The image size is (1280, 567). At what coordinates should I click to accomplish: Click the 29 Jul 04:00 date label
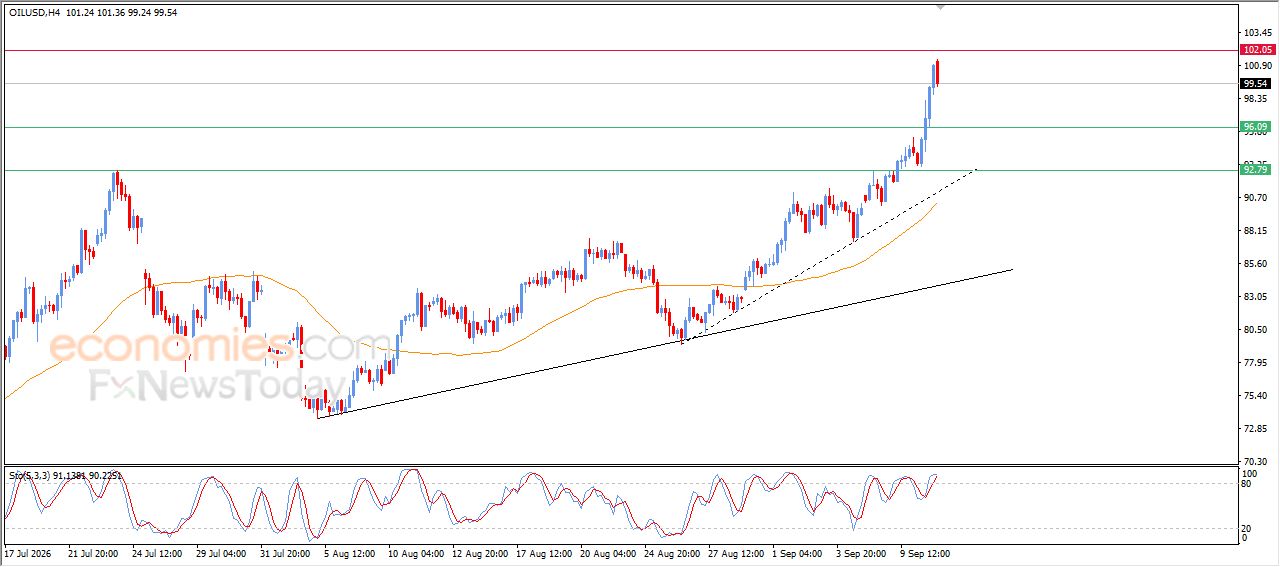(x=221, y=552)
